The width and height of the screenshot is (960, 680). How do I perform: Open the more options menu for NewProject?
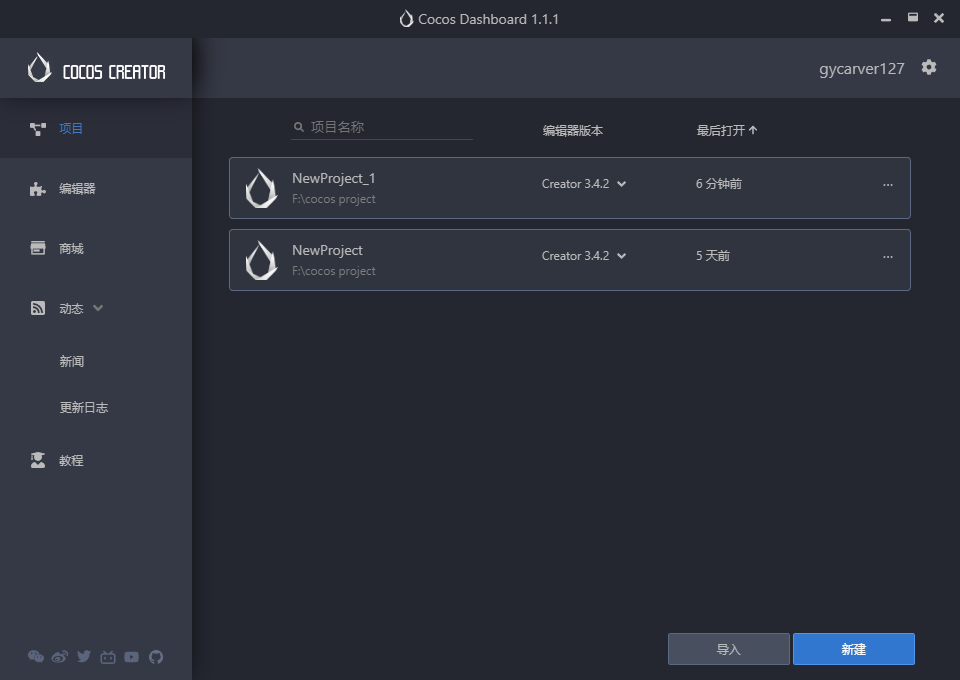click(x=888, y=257)
